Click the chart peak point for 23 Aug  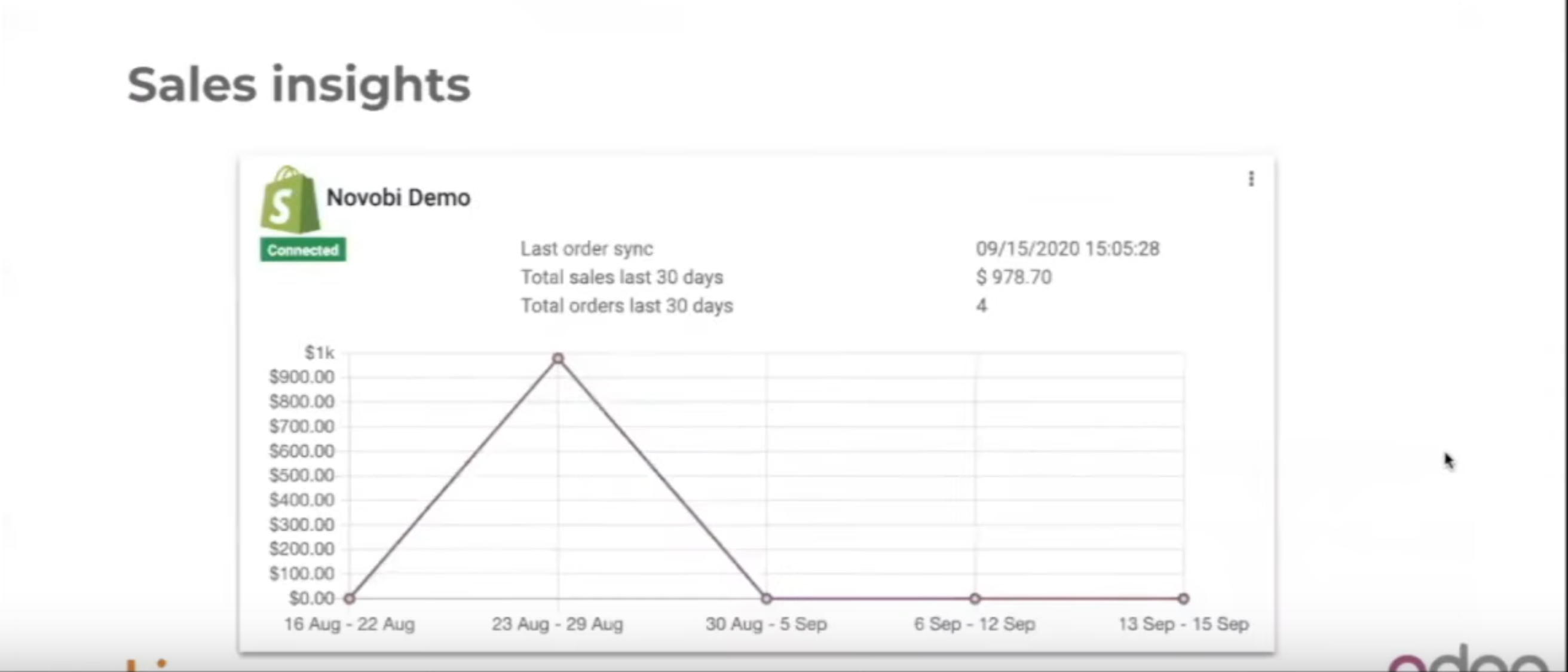click(x=558, y=358)
